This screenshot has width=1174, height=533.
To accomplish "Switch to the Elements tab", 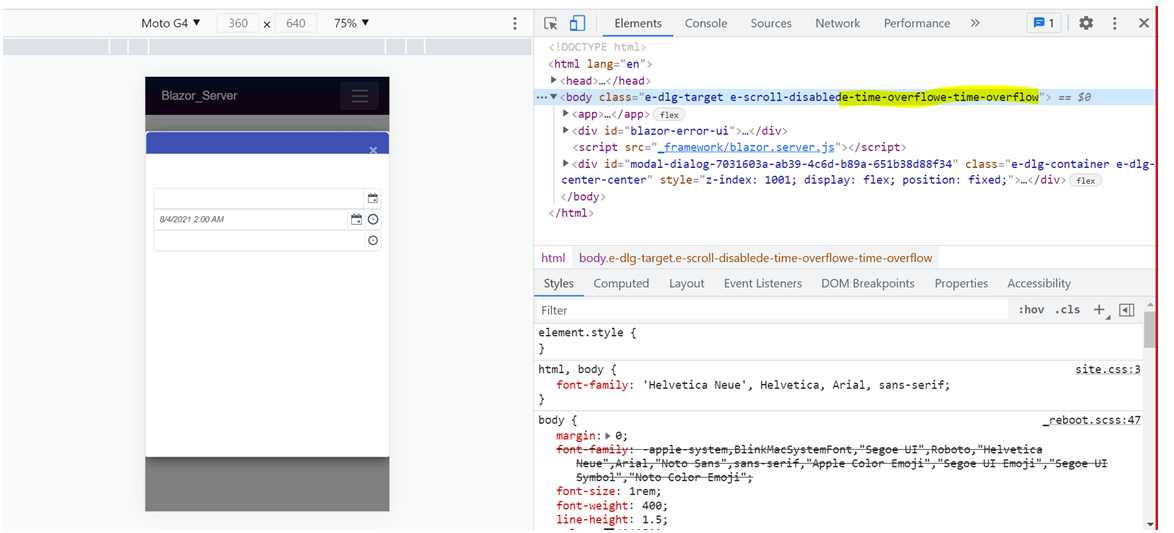I will pos(638,23).
